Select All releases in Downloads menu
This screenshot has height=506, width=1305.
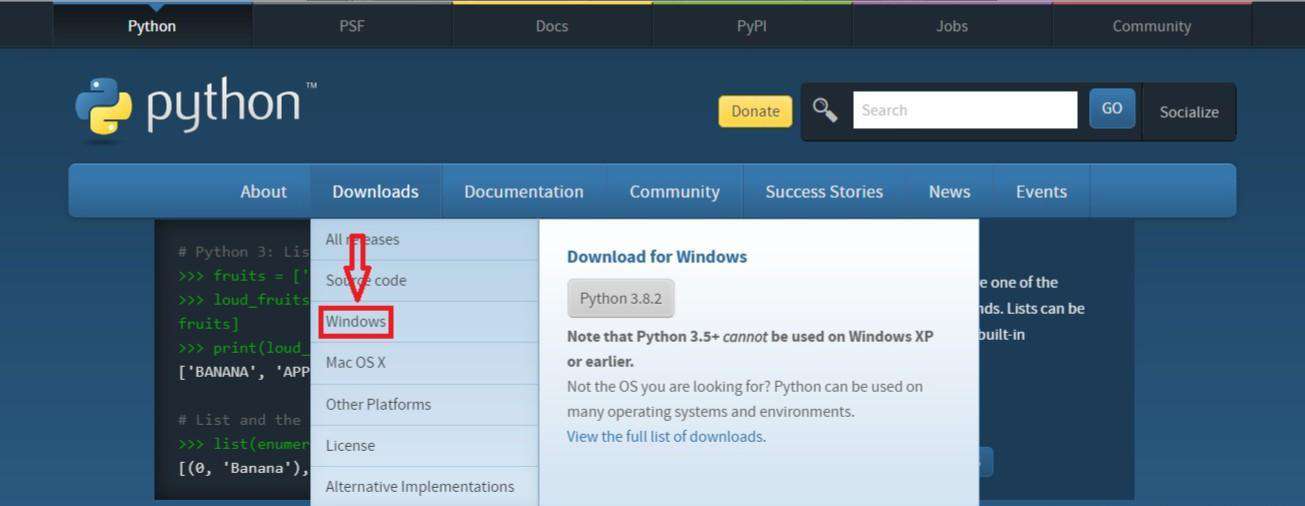pyautogui.click(x=425, y=239)
